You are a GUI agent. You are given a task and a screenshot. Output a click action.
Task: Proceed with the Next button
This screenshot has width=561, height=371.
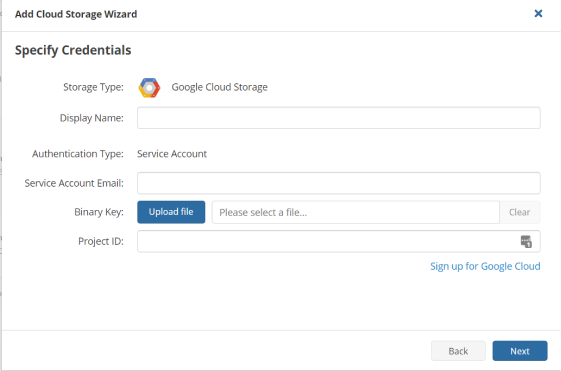click(x=520, y=351)
